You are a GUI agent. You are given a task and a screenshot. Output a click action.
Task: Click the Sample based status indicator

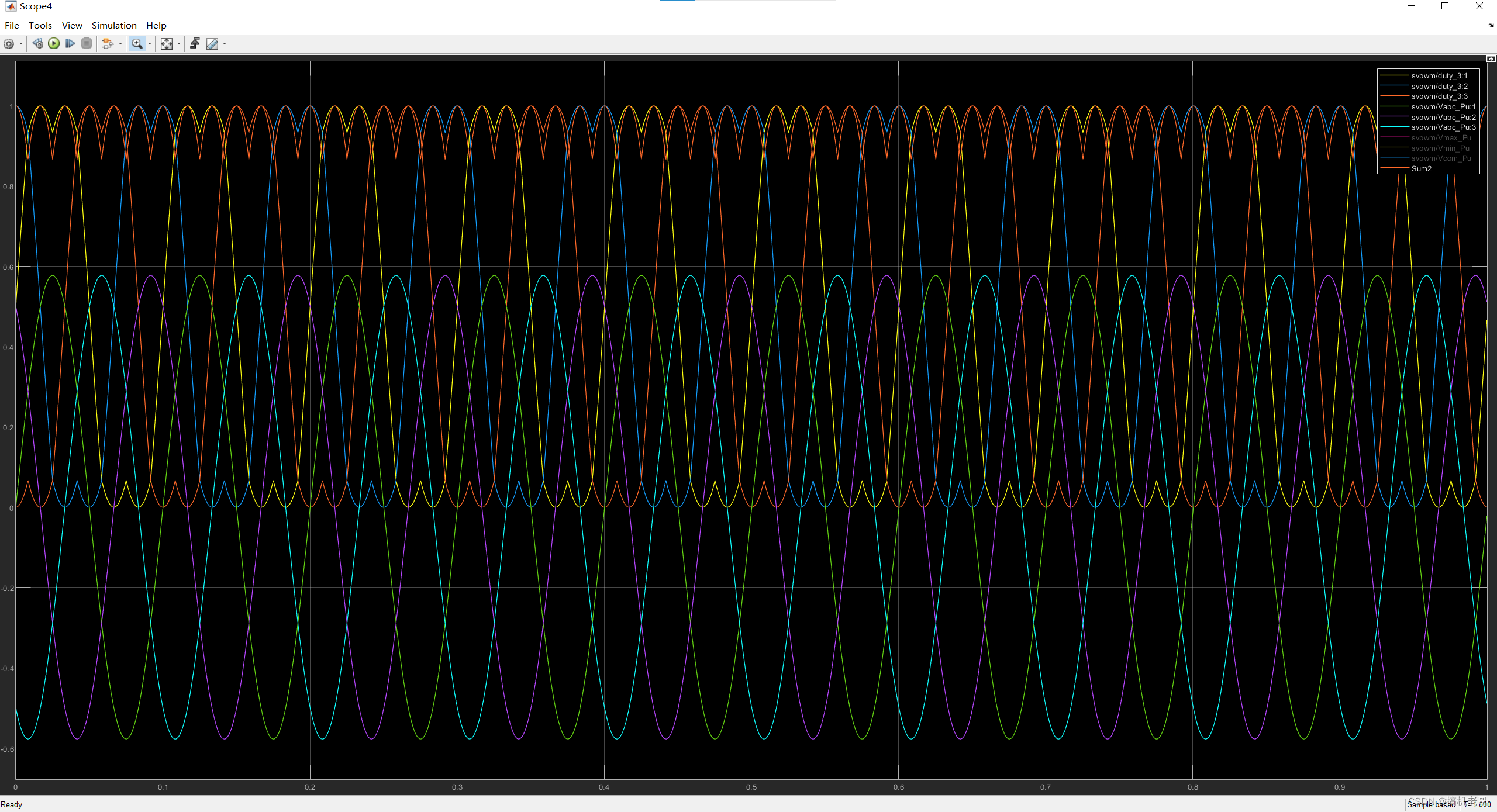1431,804
